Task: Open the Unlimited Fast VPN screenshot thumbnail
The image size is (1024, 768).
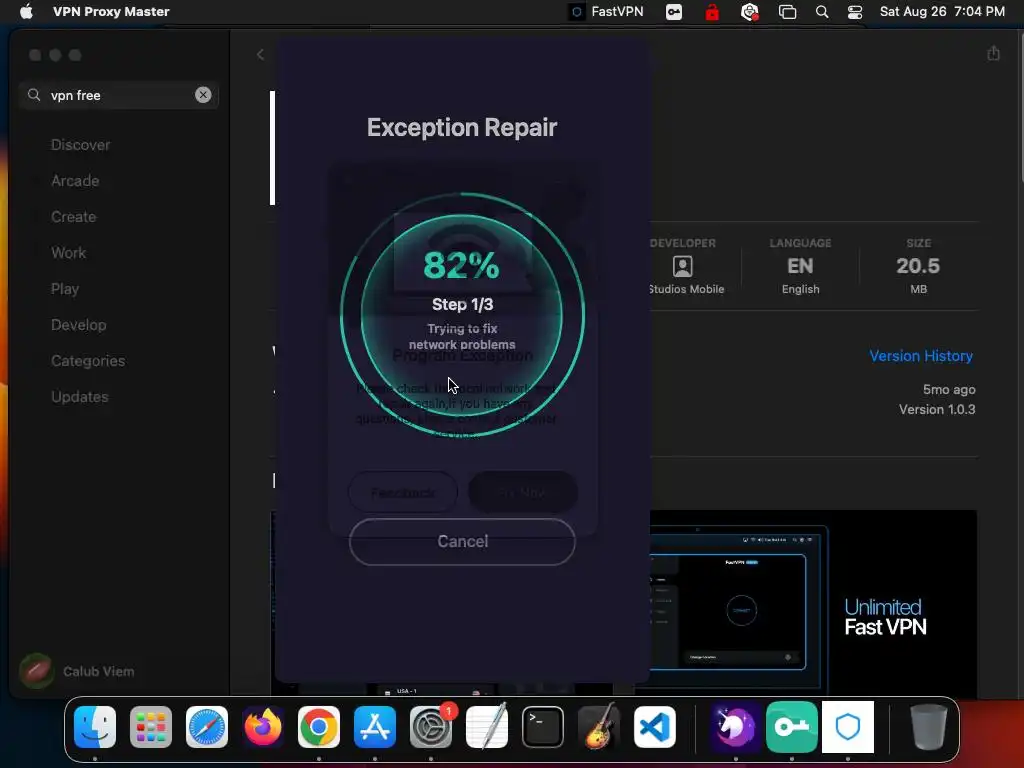Action: pos(813,604)
